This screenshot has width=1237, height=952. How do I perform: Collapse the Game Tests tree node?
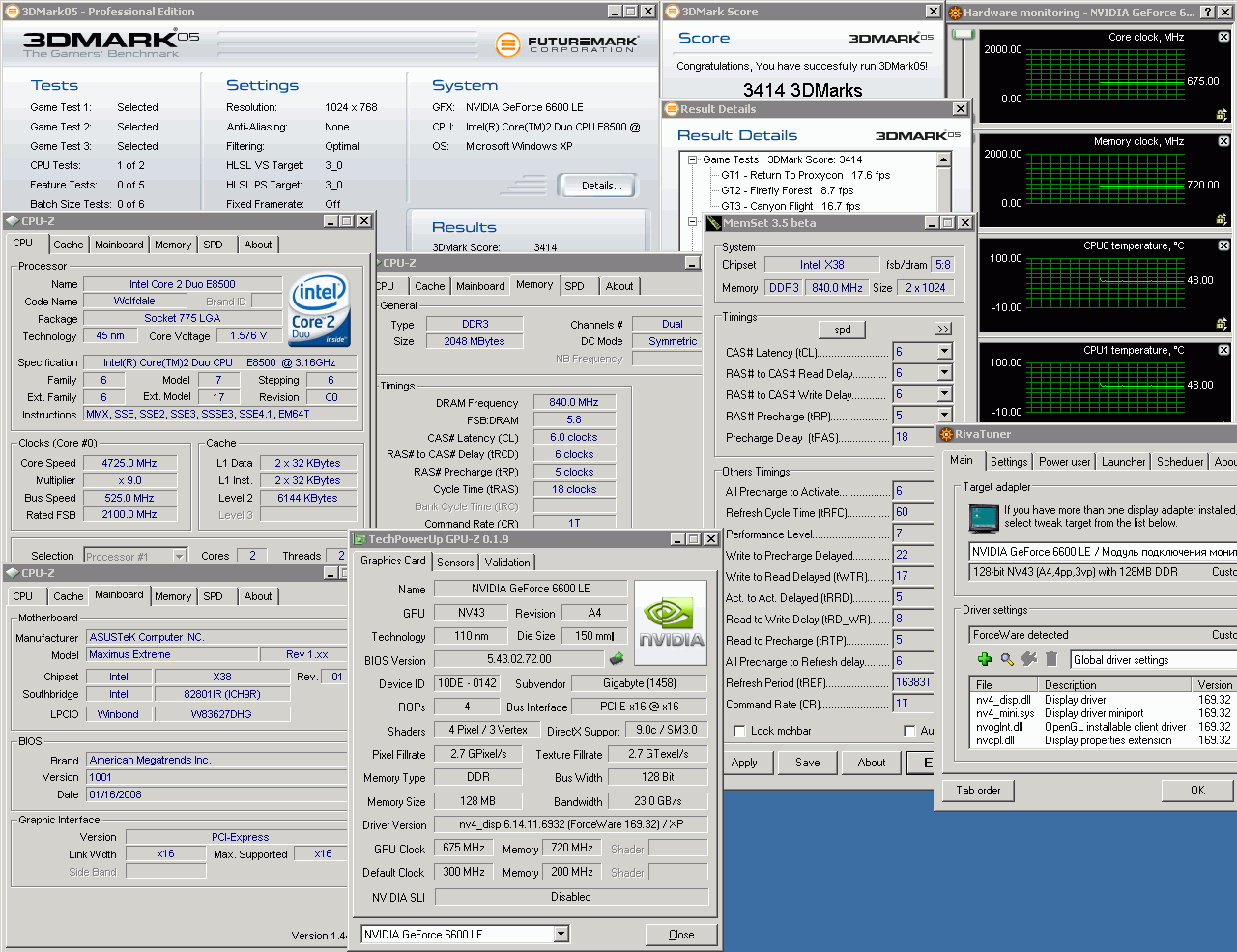pyautogui.click(x=693, y=160)
